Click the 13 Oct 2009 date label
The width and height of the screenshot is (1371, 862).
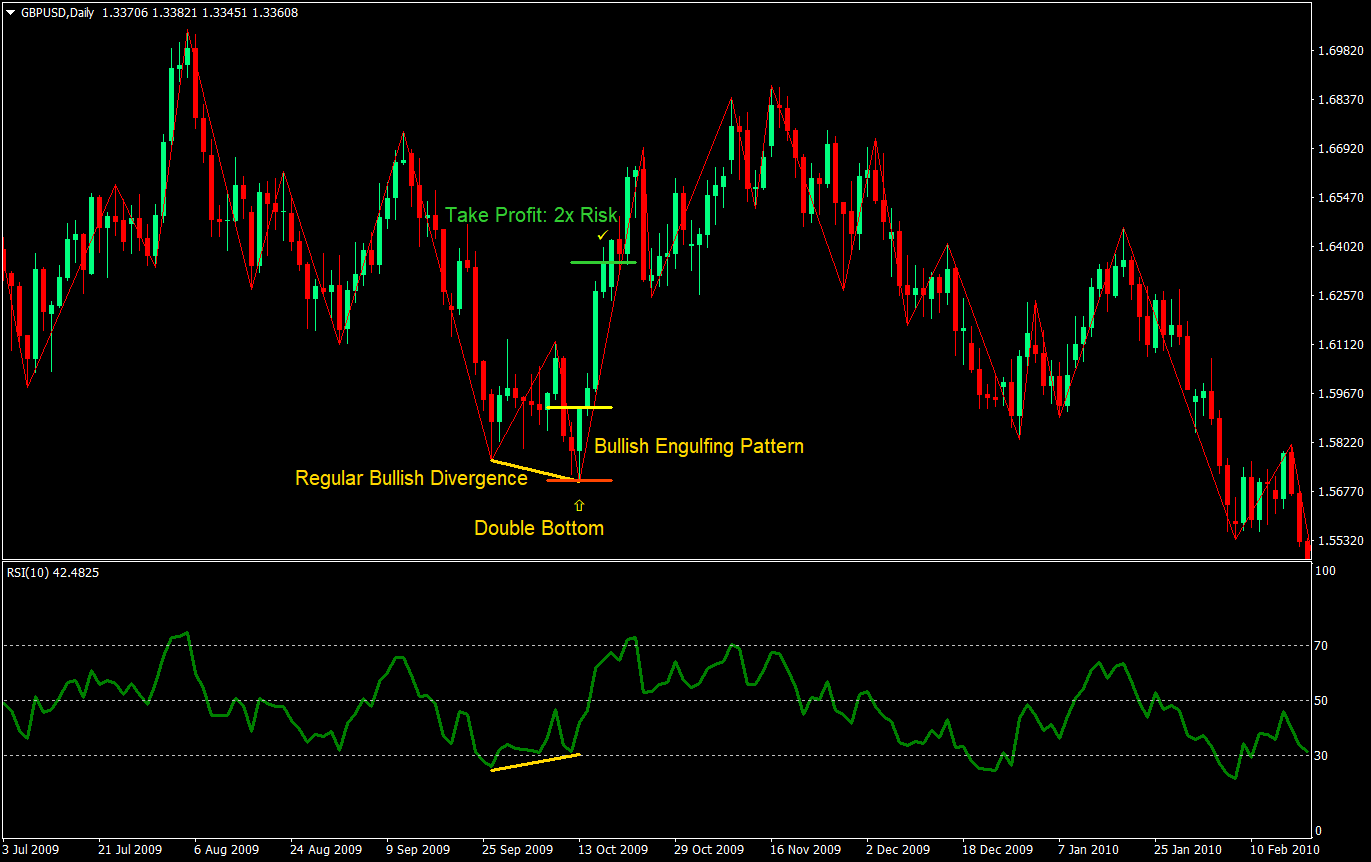[x=611, y=849]
